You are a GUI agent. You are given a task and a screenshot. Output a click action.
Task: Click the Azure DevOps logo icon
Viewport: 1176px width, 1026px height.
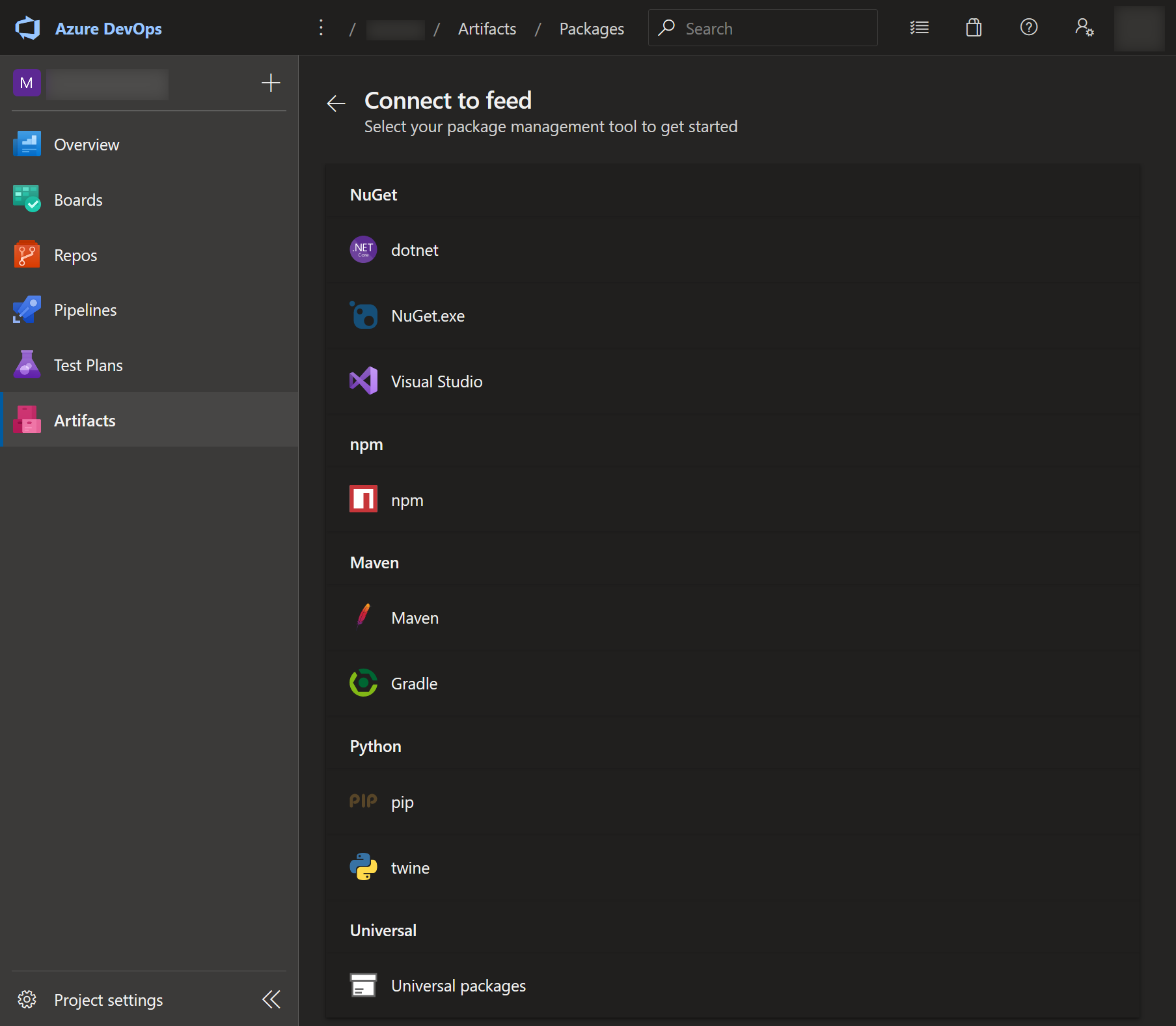(27, 29)
